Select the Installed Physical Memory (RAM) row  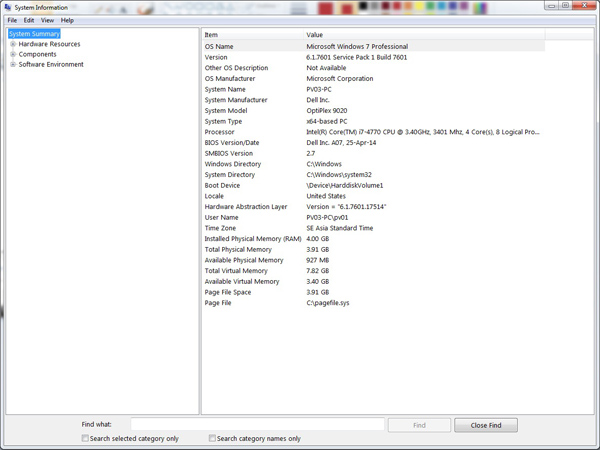point(373,239)
